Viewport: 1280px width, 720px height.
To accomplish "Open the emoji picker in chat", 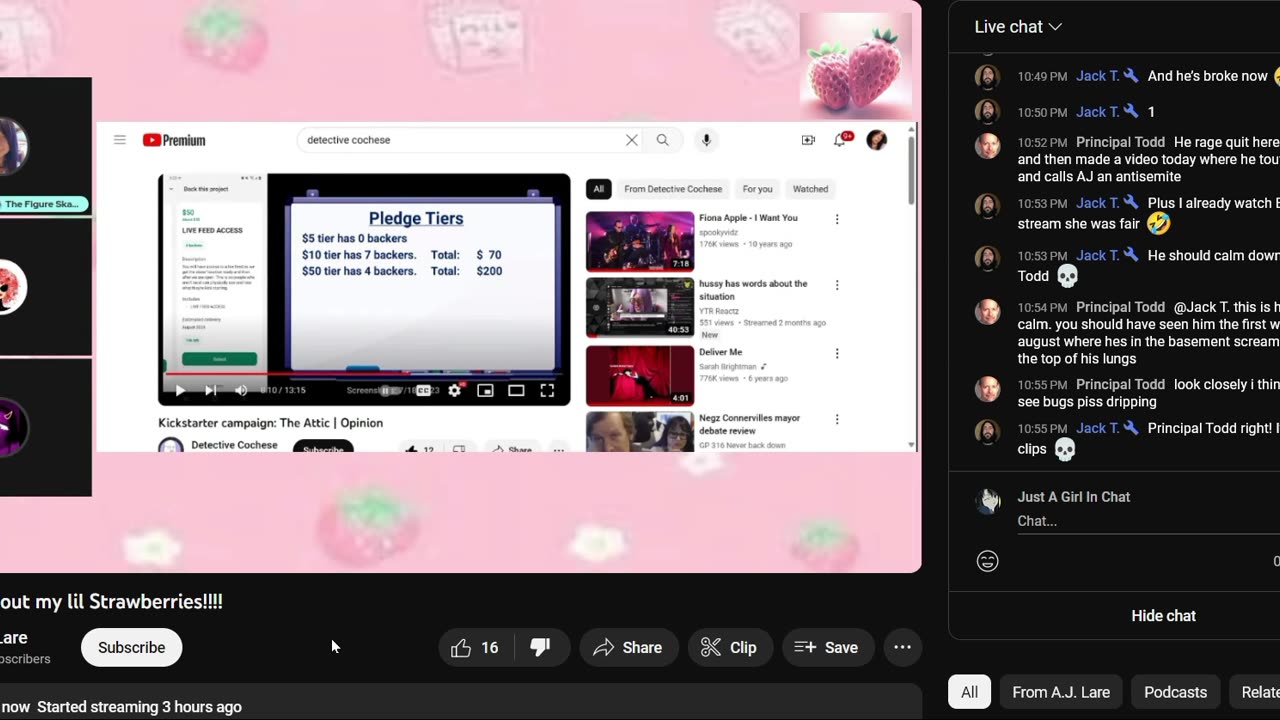I will (x=987, y=562).
